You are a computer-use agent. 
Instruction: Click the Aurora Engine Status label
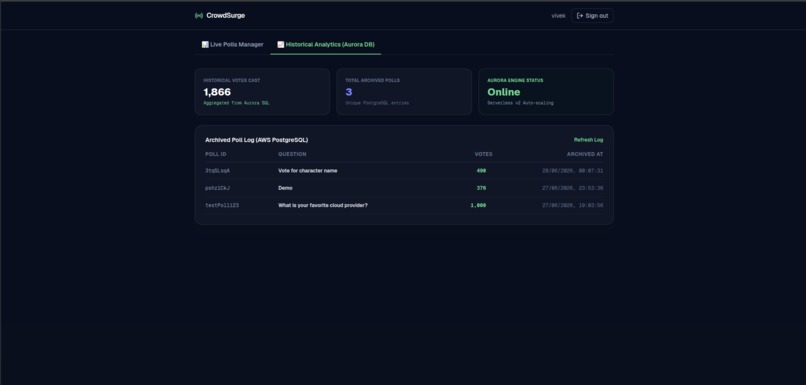(x=515, y=81)
